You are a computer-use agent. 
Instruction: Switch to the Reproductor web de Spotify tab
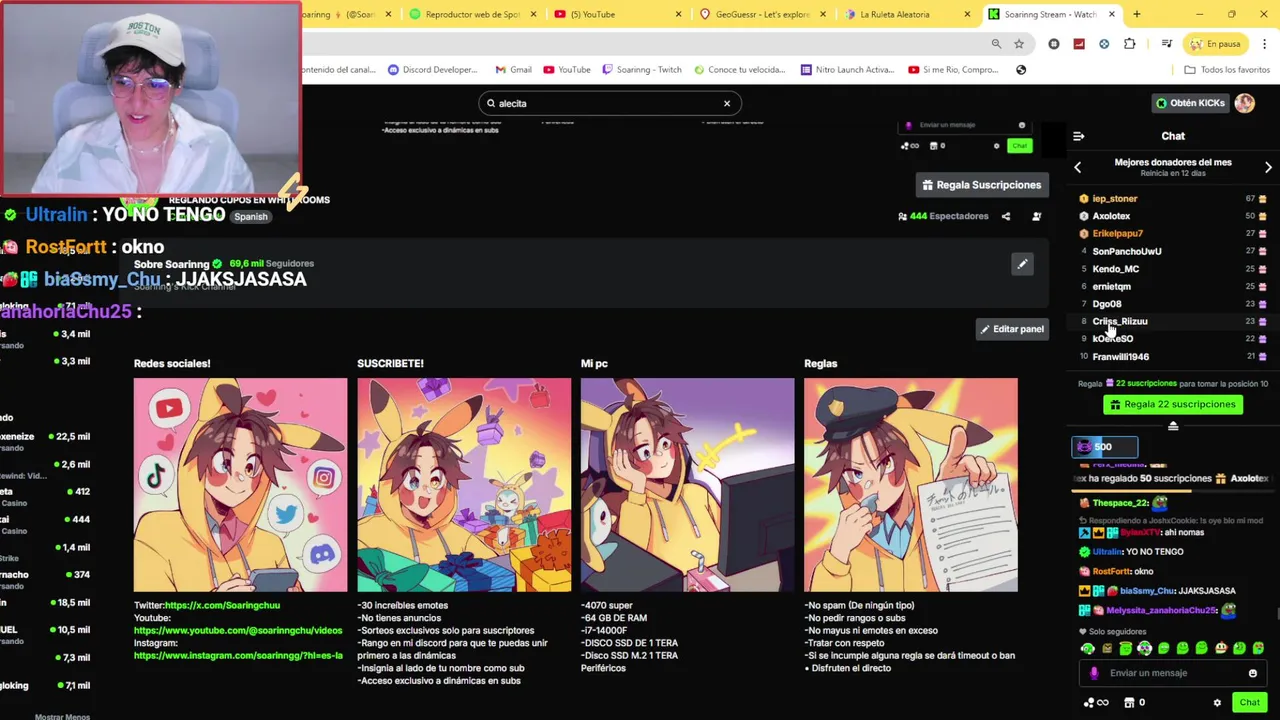[x=471, y=14]
